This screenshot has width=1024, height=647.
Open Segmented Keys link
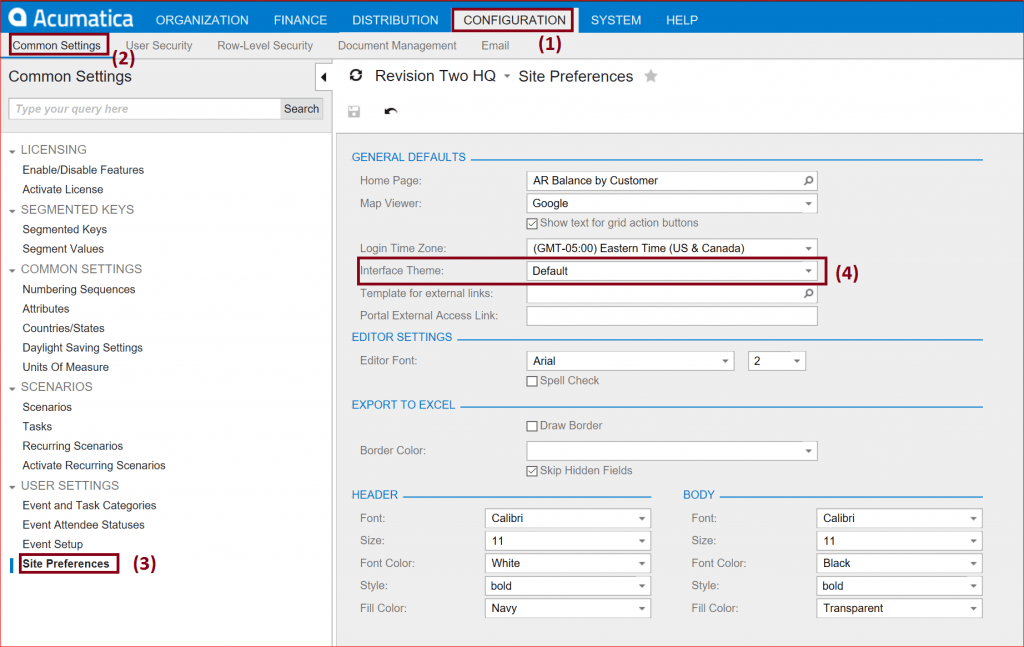pyautogui.click(x=65, y=229)
